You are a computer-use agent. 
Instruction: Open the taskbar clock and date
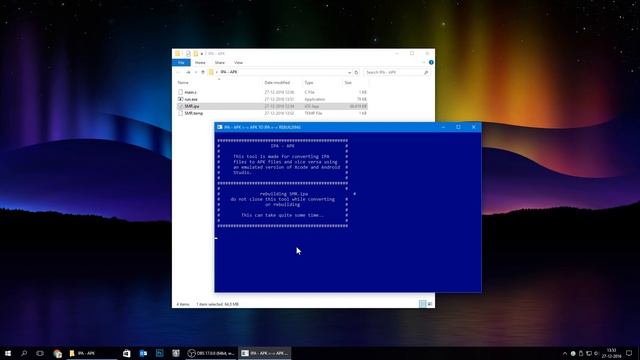[611, 353]
